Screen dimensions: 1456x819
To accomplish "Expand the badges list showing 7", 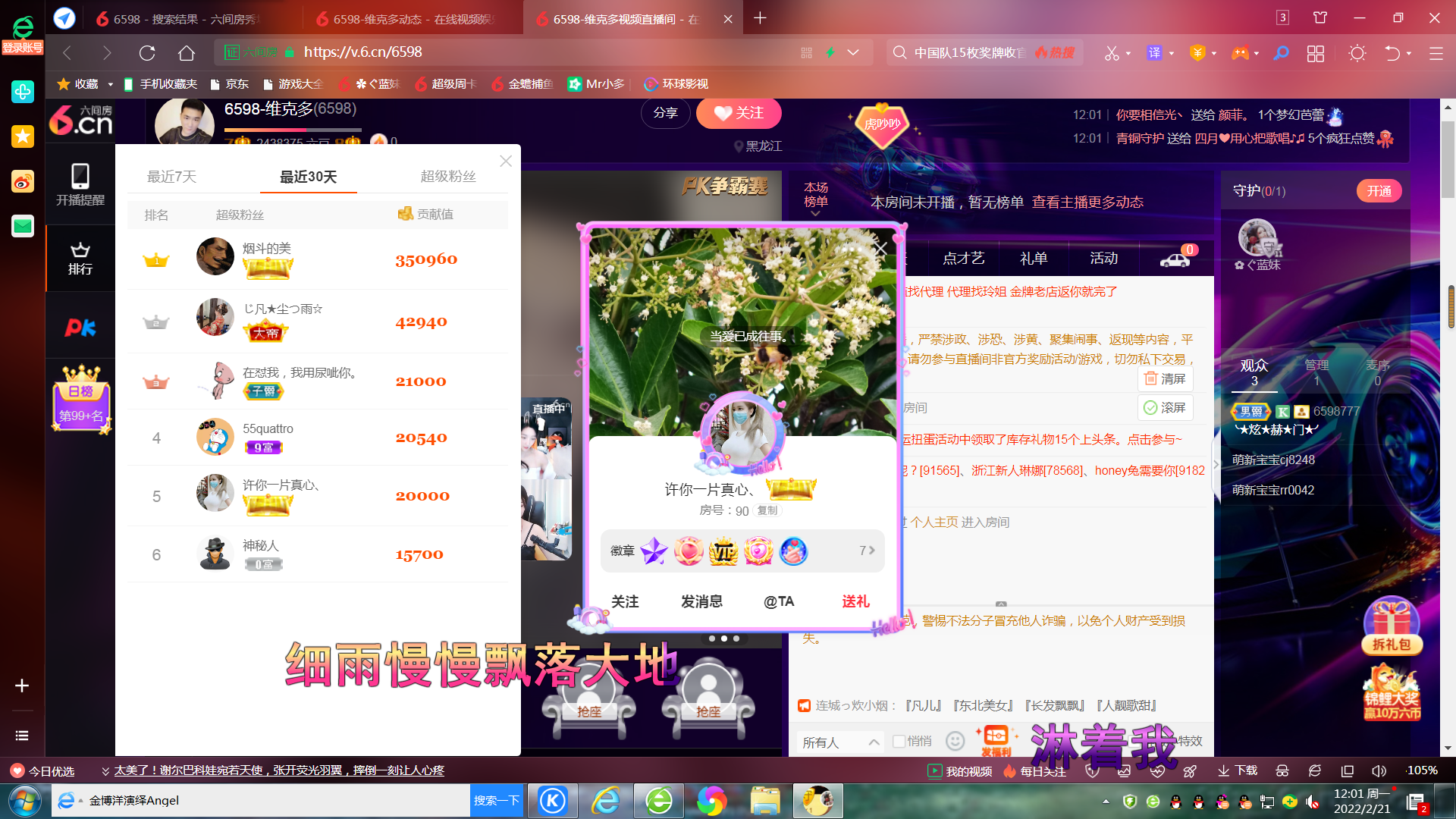I will coord(867,551).
